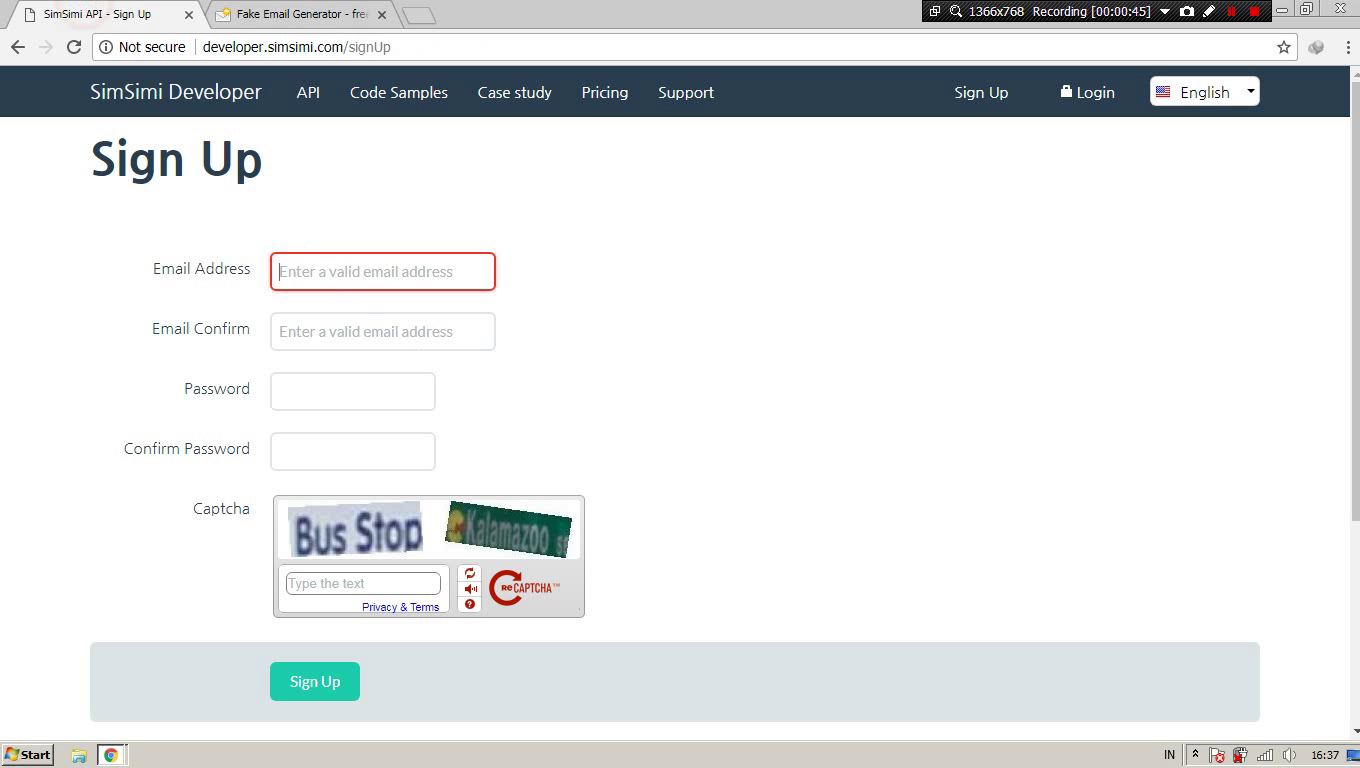
Task: Click the reCAPTCHA logo
Action: point(524,588)
